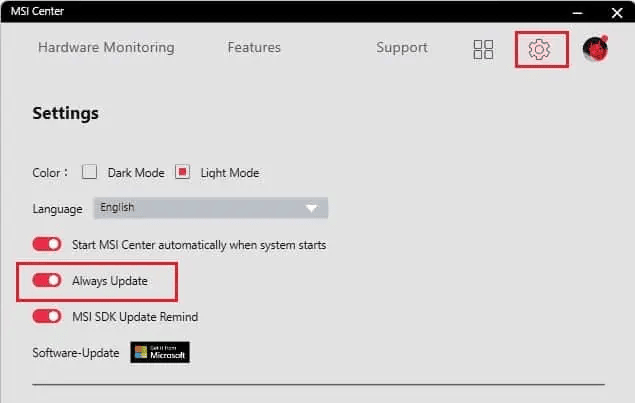Click the Dark Mode label

136,173
